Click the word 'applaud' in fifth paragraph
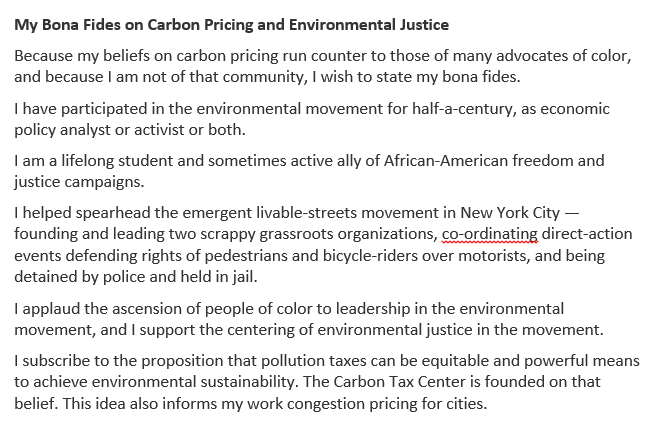Viewport: 658px width, 428px height. (x=51, y=309)
